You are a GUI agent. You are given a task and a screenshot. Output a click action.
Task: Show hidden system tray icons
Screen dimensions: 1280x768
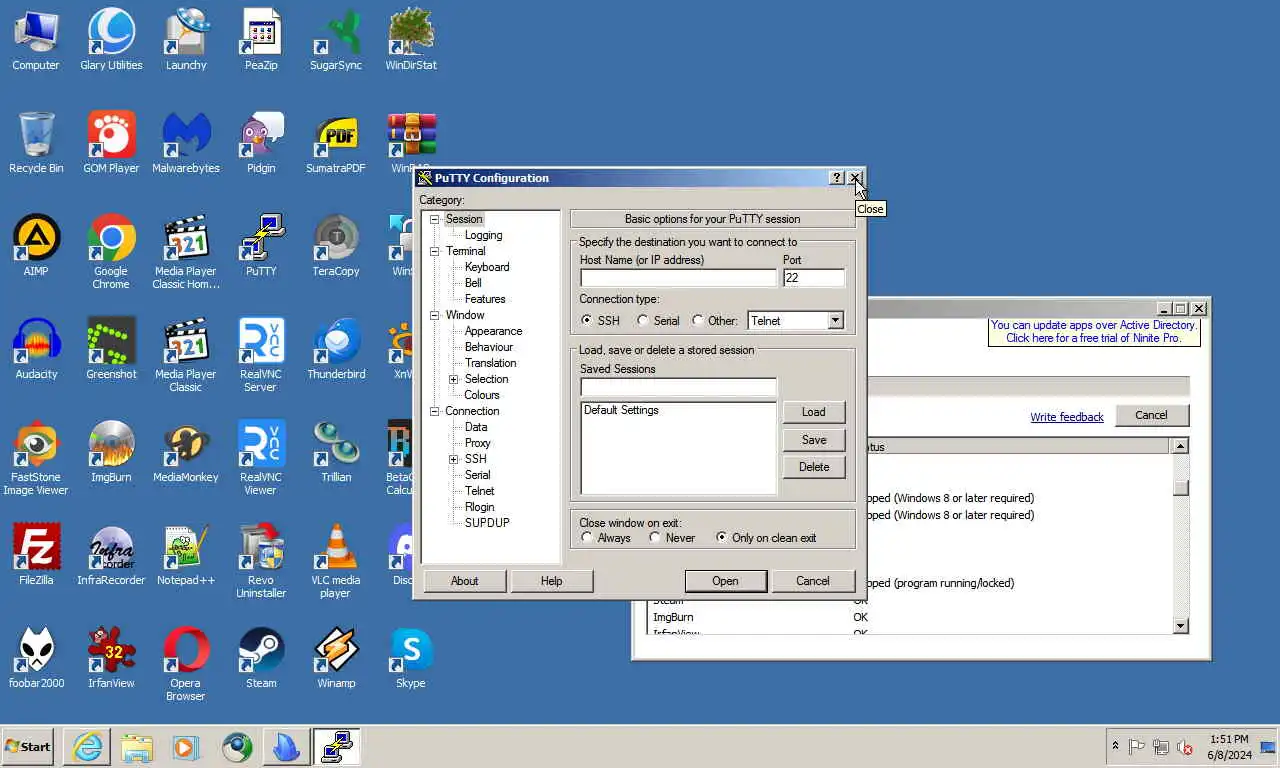1115,747
